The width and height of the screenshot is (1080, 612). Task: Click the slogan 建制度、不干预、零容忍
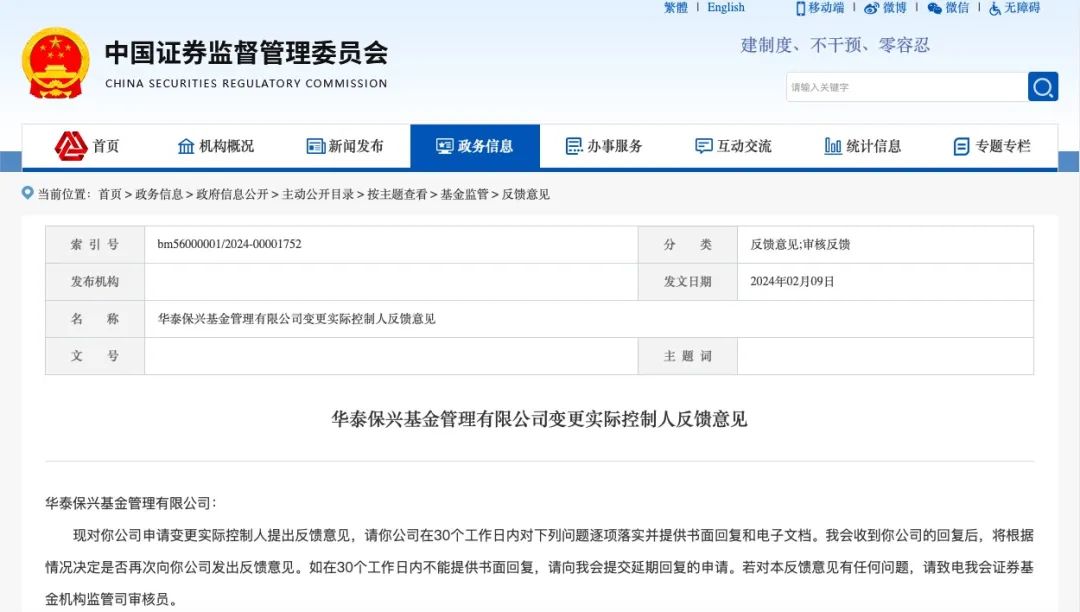(x=835, y=45)
